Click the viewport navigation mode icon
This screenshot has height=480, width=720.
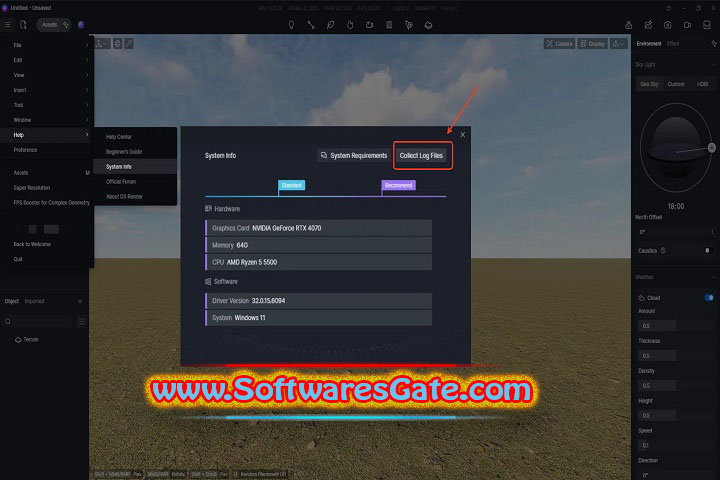[x=102, y=44]
